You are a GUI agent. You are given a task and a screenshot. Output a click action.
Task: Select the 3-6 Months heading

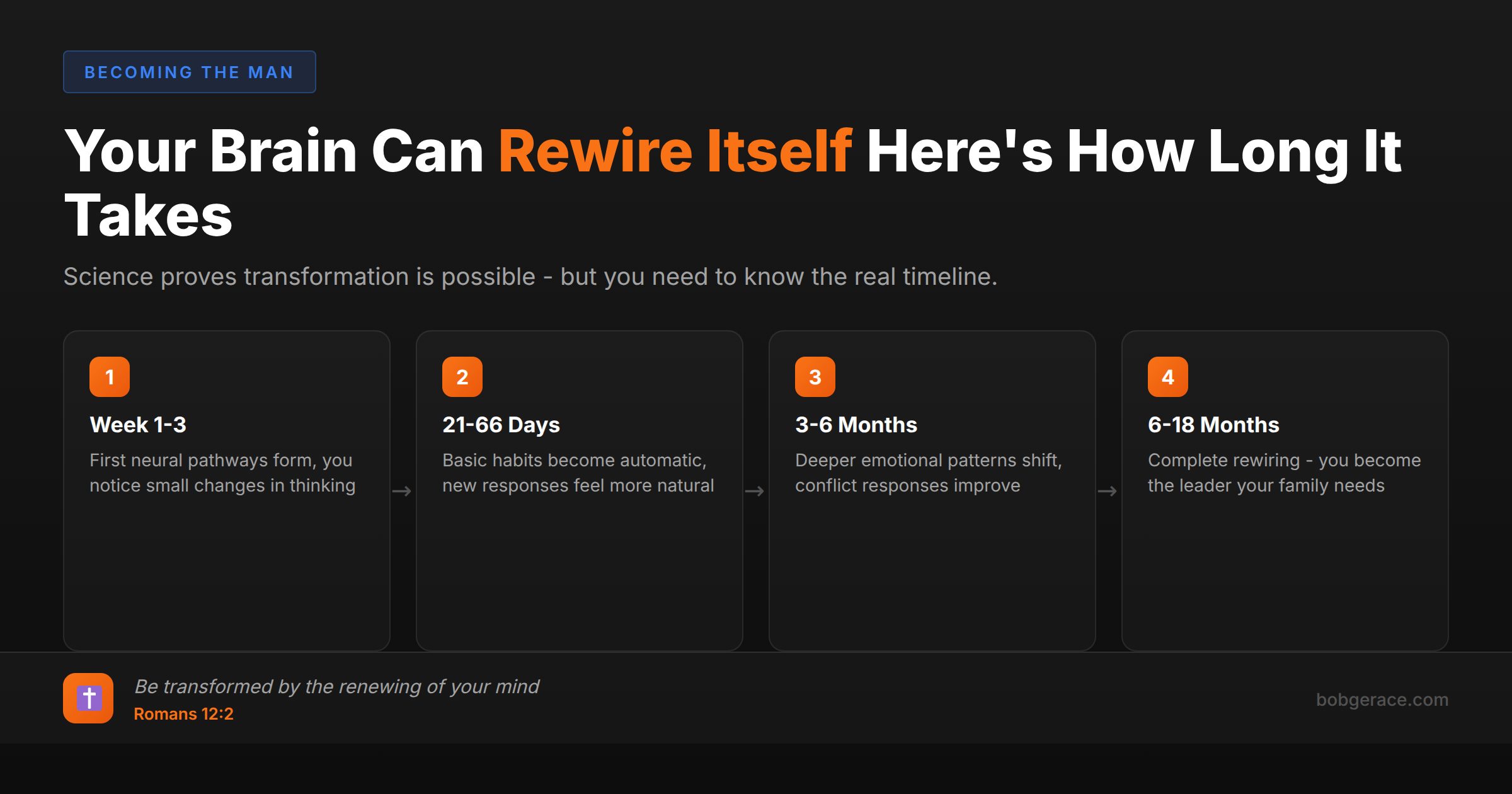[856, 425]
